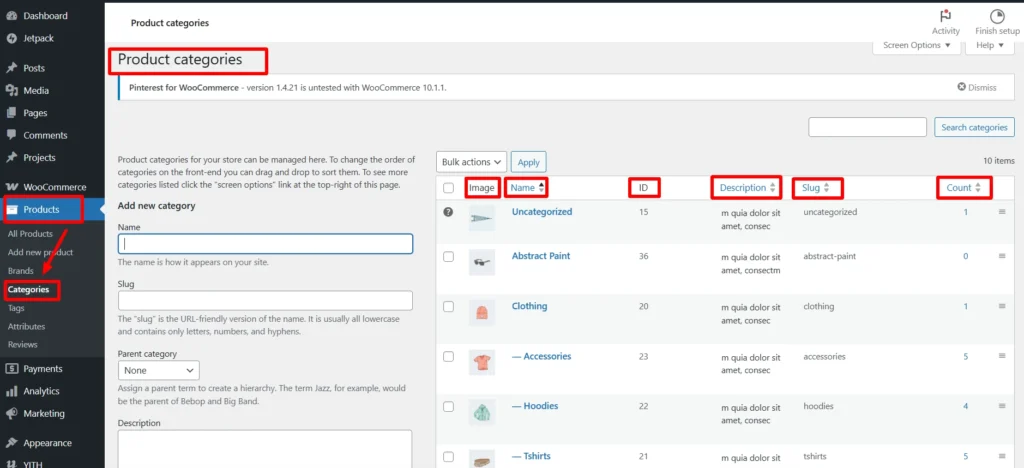Click the Jetpack icon in sidebar
This screenshot has height=468, width=1024.
click(x=11, y=38)
